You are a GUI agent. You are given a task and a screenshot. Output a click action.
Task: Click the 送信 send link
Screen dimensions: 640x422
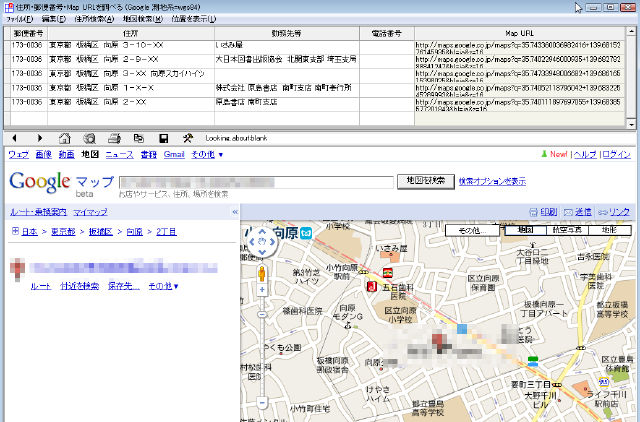583,212
